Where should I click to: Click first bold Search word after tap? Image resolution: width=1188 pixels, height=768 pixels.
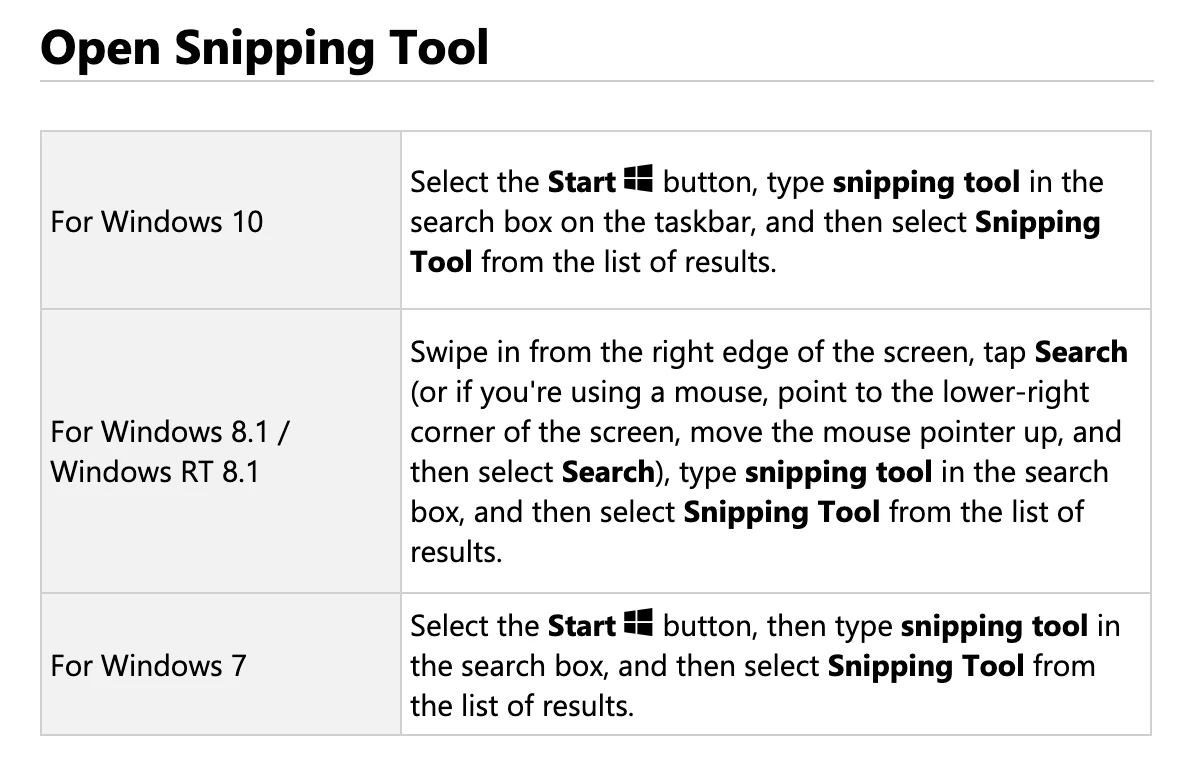coord(1081,352)
